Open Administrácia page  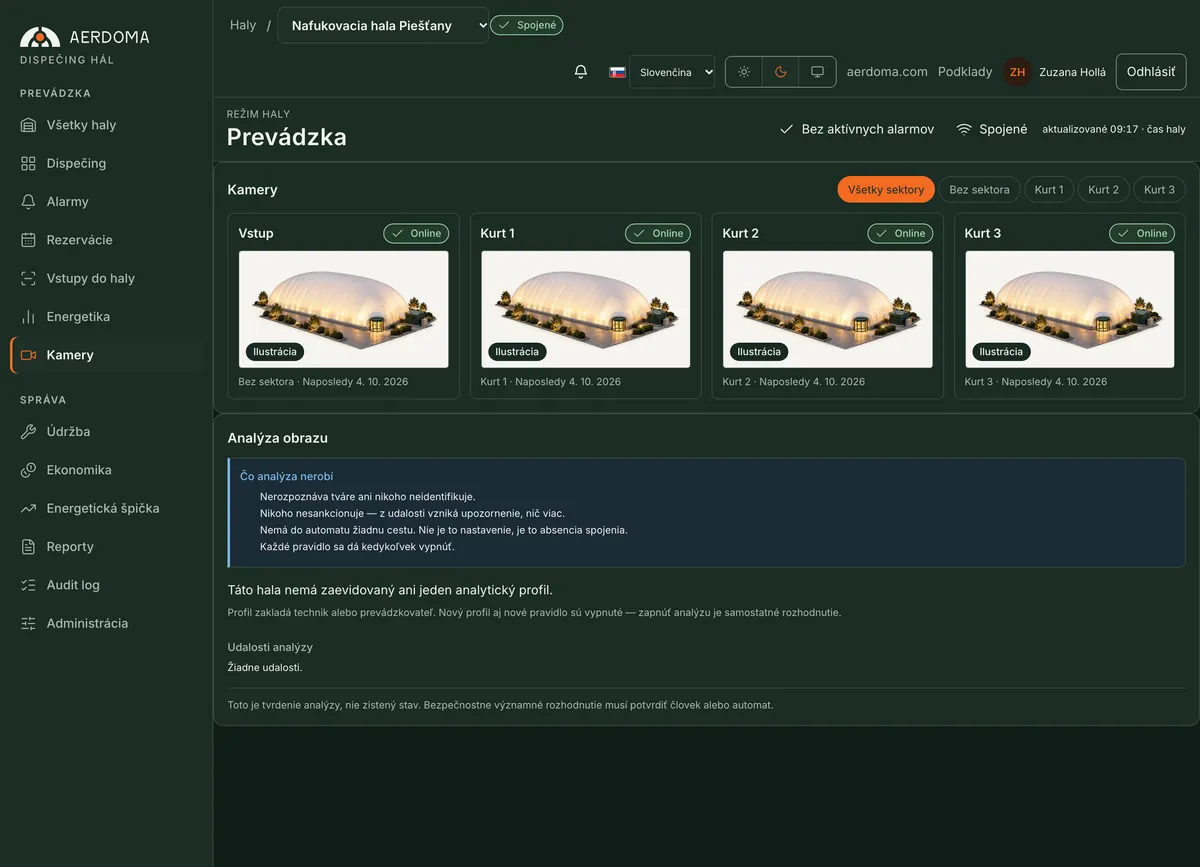106,623
